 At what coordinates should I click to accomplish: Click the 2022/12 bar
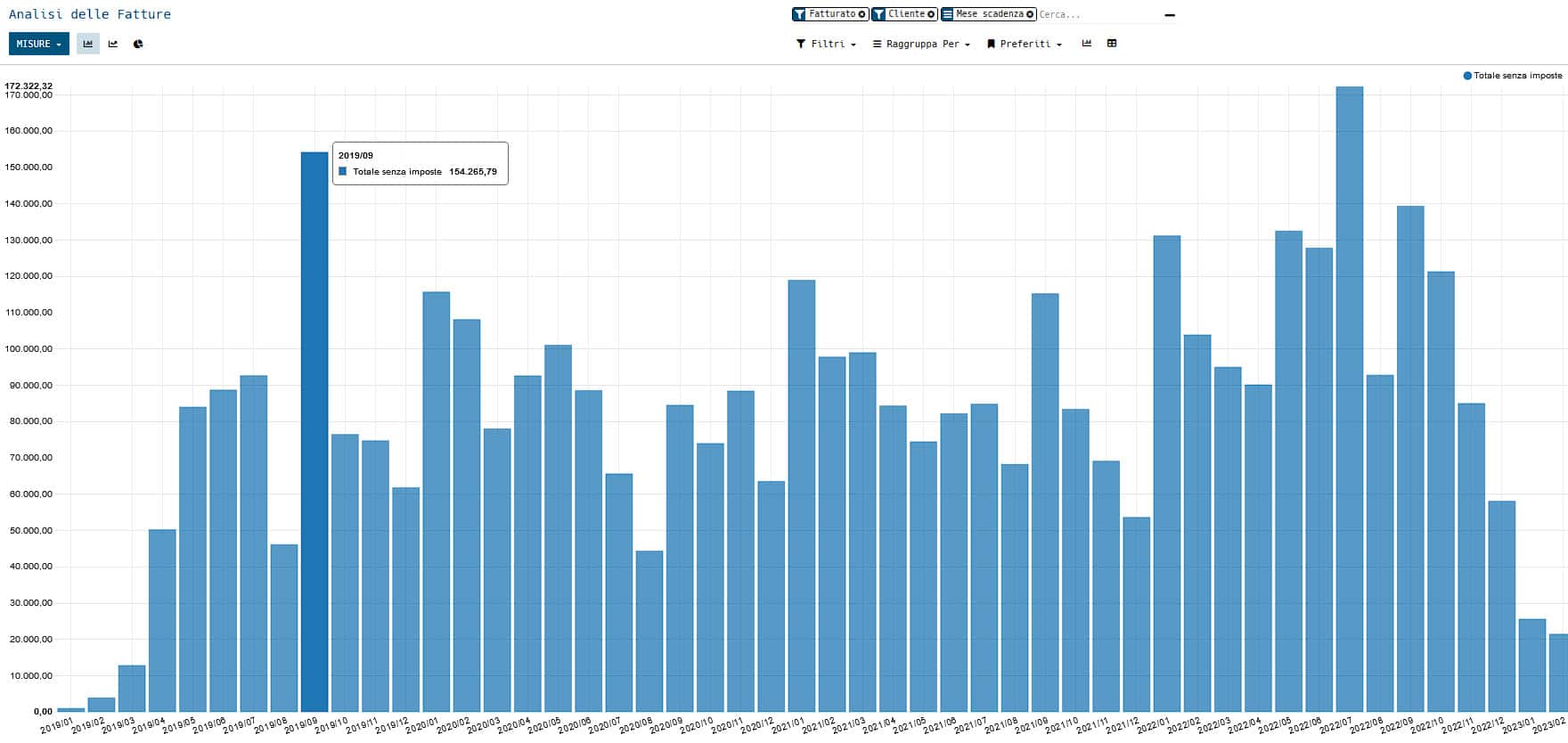(1502, 607)
